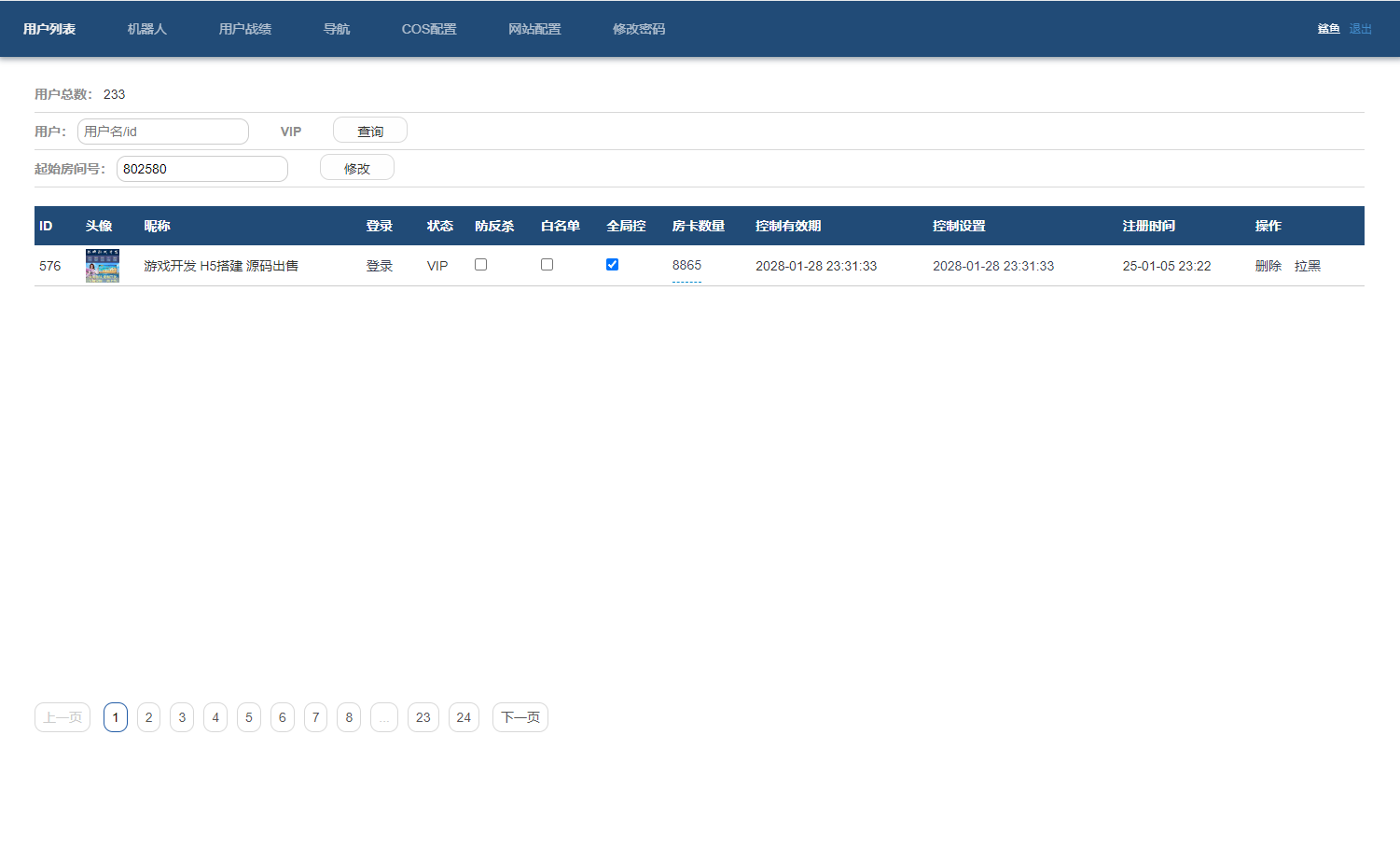This screenshot has width=1400, height=846.
Task: Click the 8865 room card count link
Action: (x=687, y=265)
